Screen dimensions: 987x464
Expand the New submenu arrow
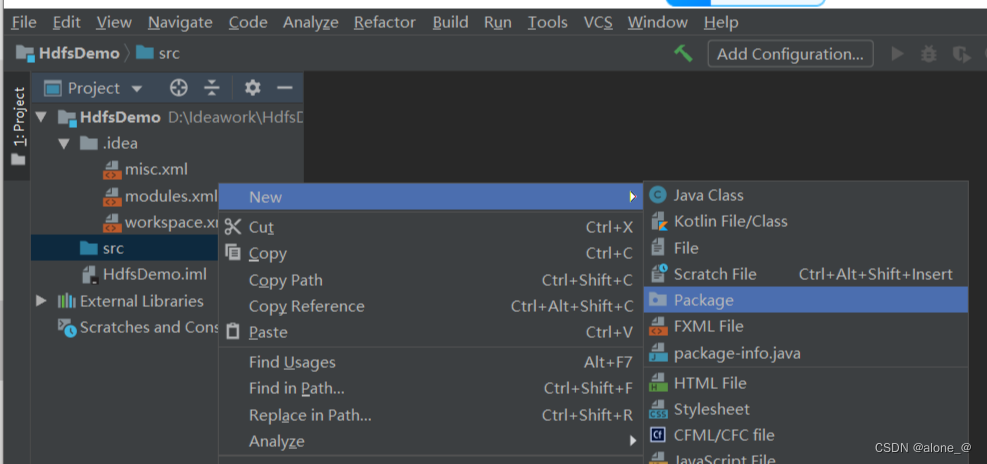pos(633,197)
